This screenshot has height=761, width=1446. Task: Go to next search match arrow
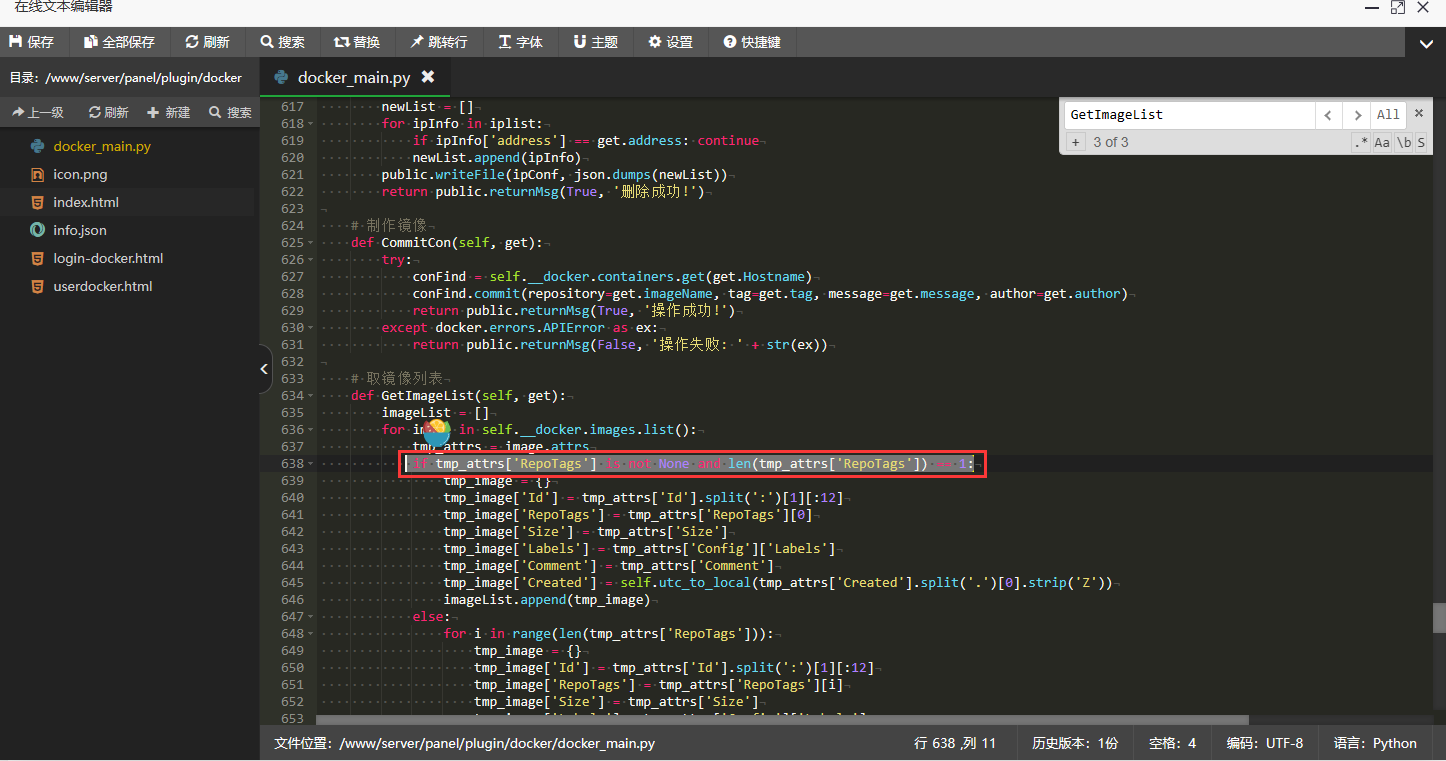point(1355,115)
